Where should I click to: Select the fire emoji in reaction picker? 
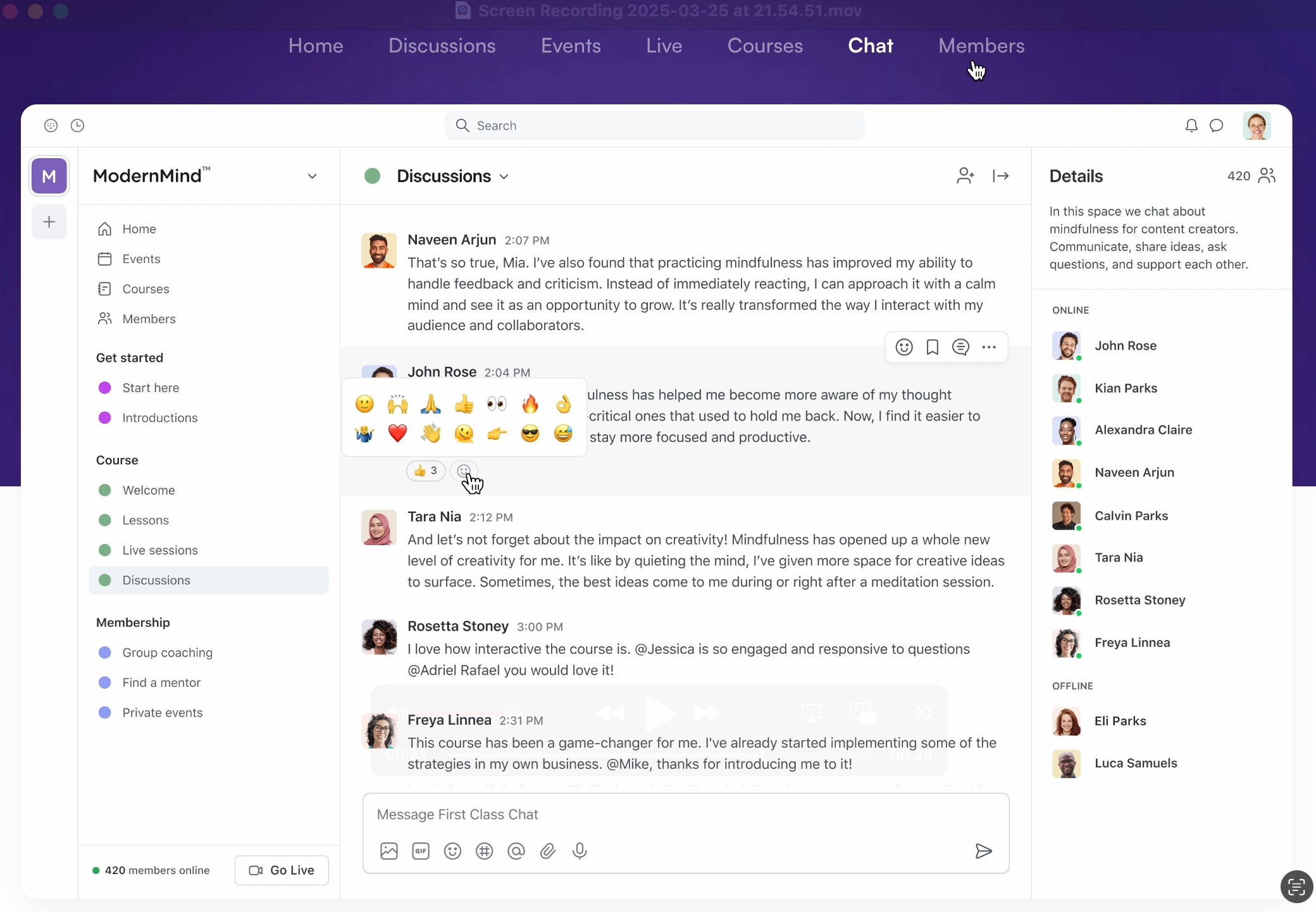point(530,404)
